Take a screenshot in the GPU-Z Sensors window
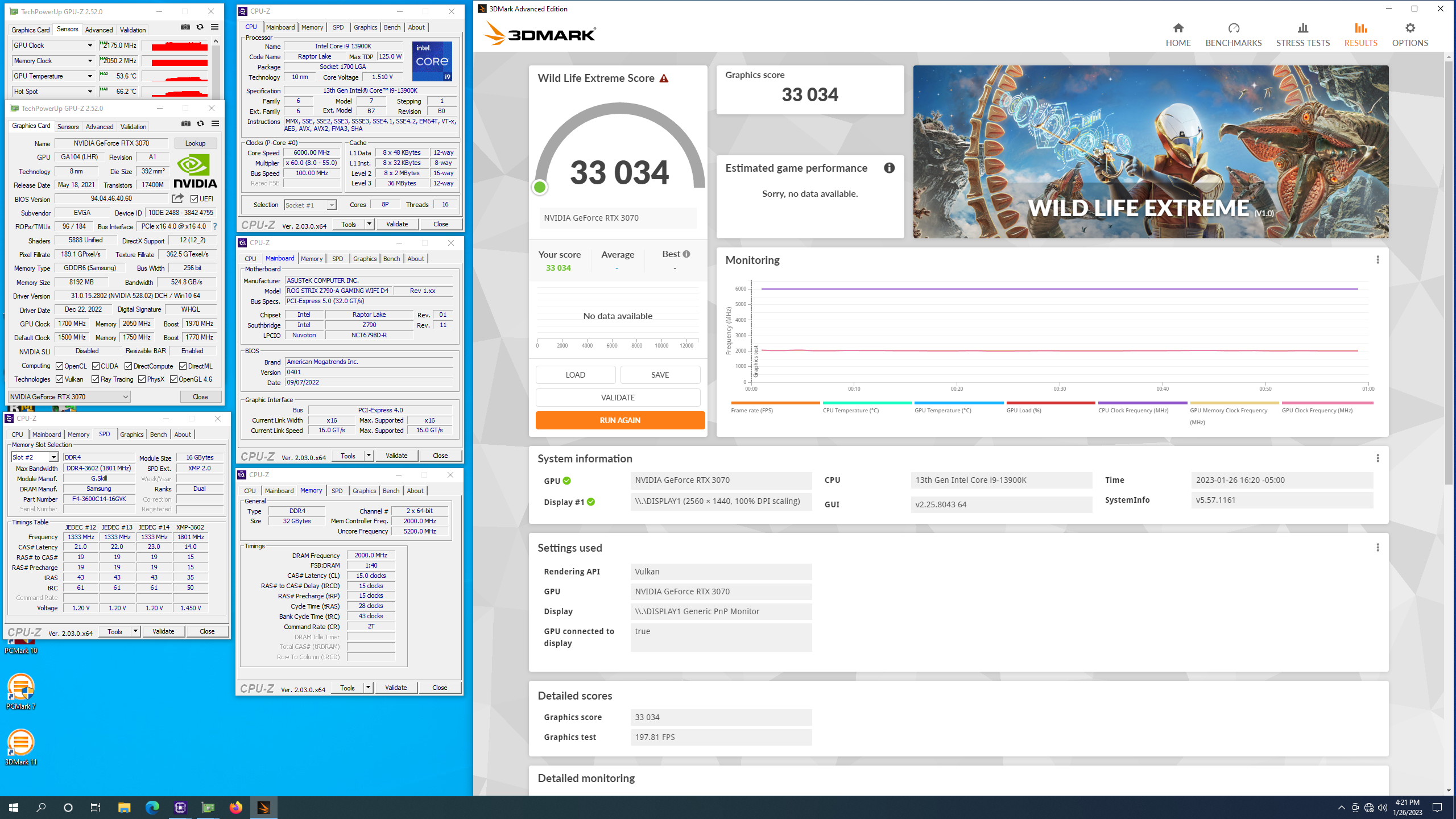The height and width of the screenshot is (819, 1456). (x=185, y=27)
